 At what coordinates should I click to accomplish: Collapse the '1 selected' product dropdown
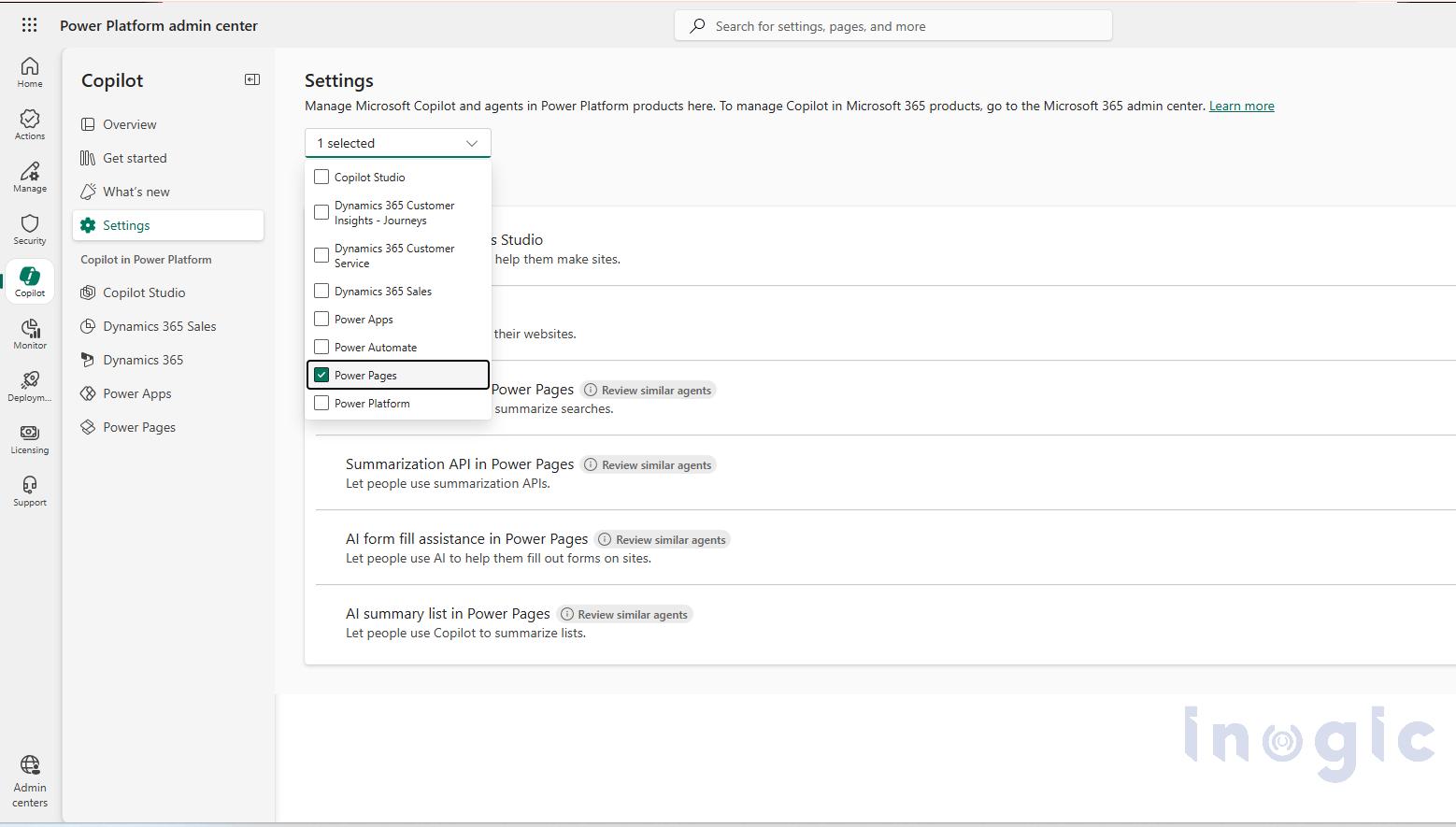[397, 143]
